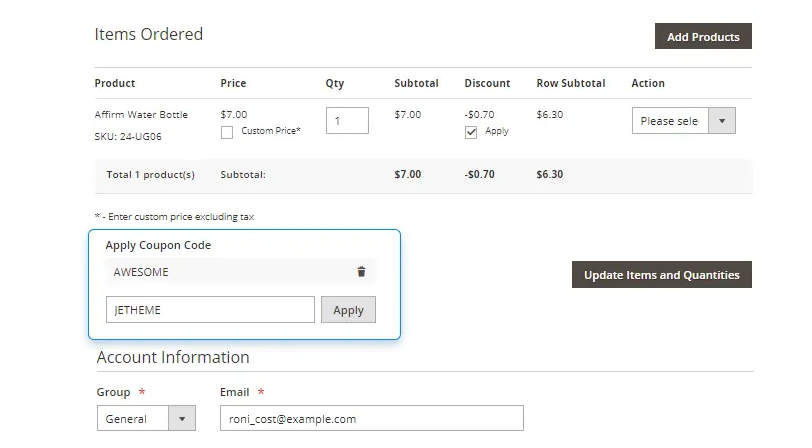Image resolution: width=812 pixels, height=448 pixels.
Task: Apply the JETHEME coupon code
Action: (x=349, y=310)
